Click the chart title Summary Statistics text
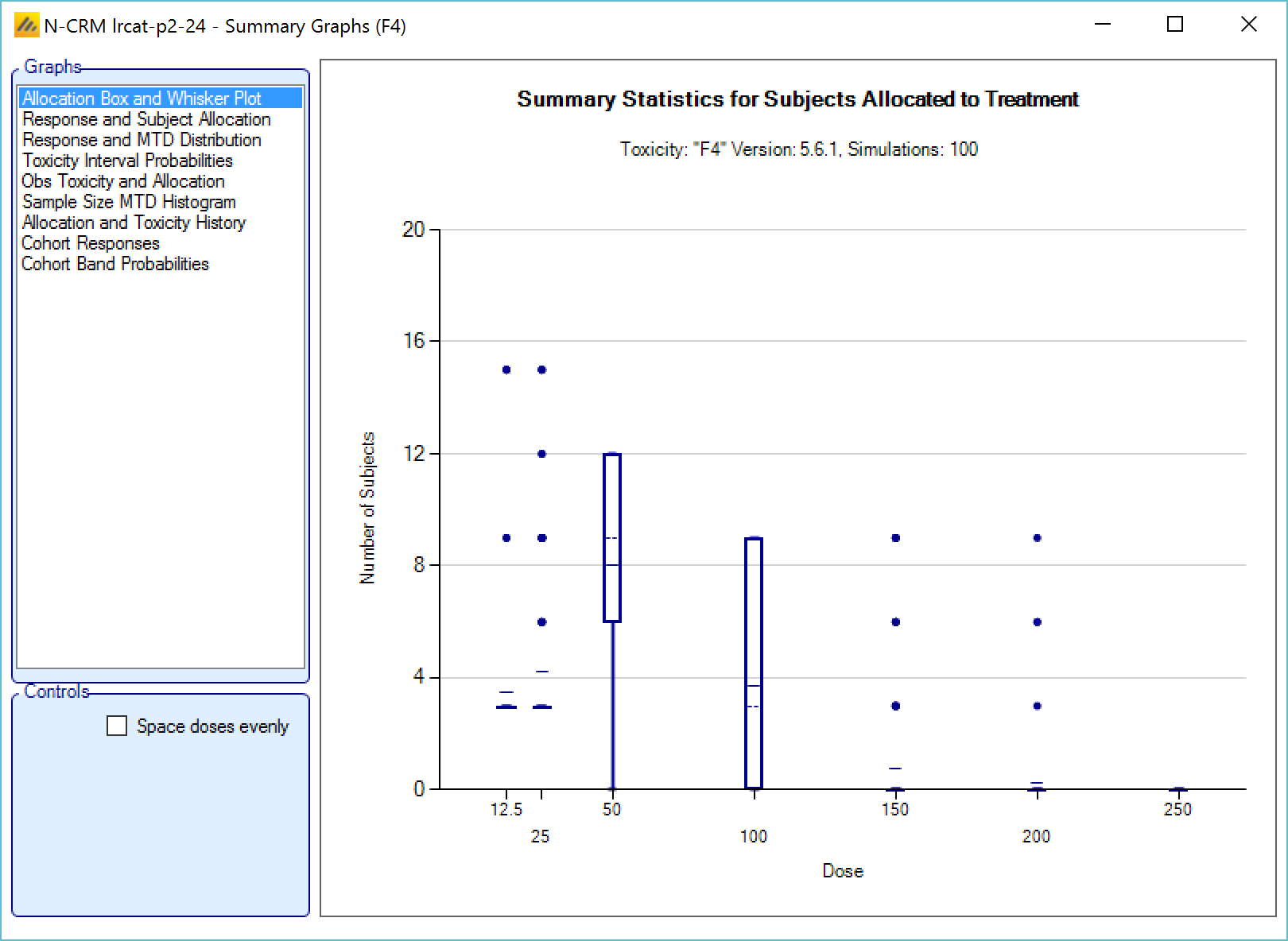Viewport: 1288px width, 941px height. 797,99
